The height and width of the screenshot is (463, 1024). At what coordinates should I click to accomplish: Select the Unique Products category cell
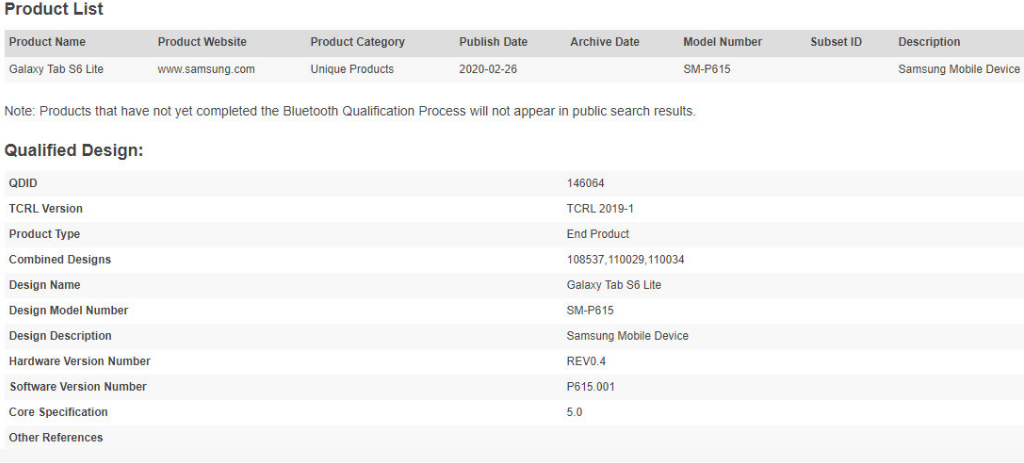(x=352, y=69)
